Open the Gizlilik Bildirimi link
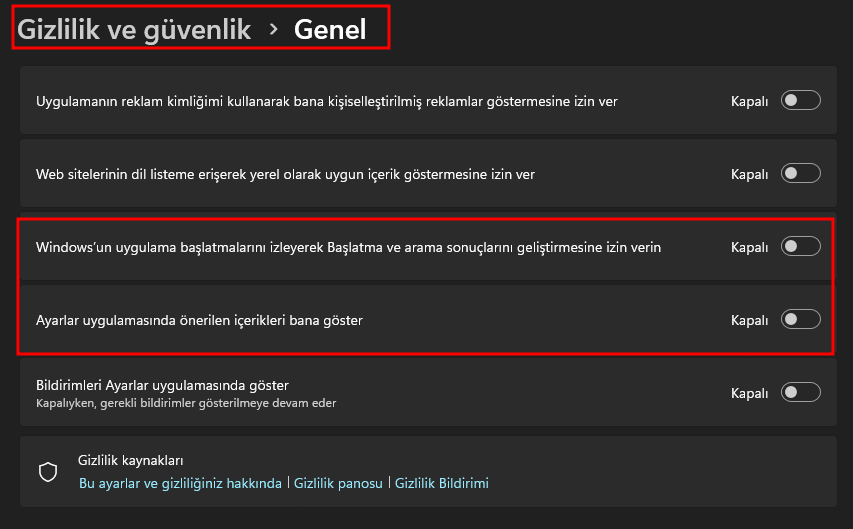This screenshot has height=529, width=853. click(x=442, y=483)
